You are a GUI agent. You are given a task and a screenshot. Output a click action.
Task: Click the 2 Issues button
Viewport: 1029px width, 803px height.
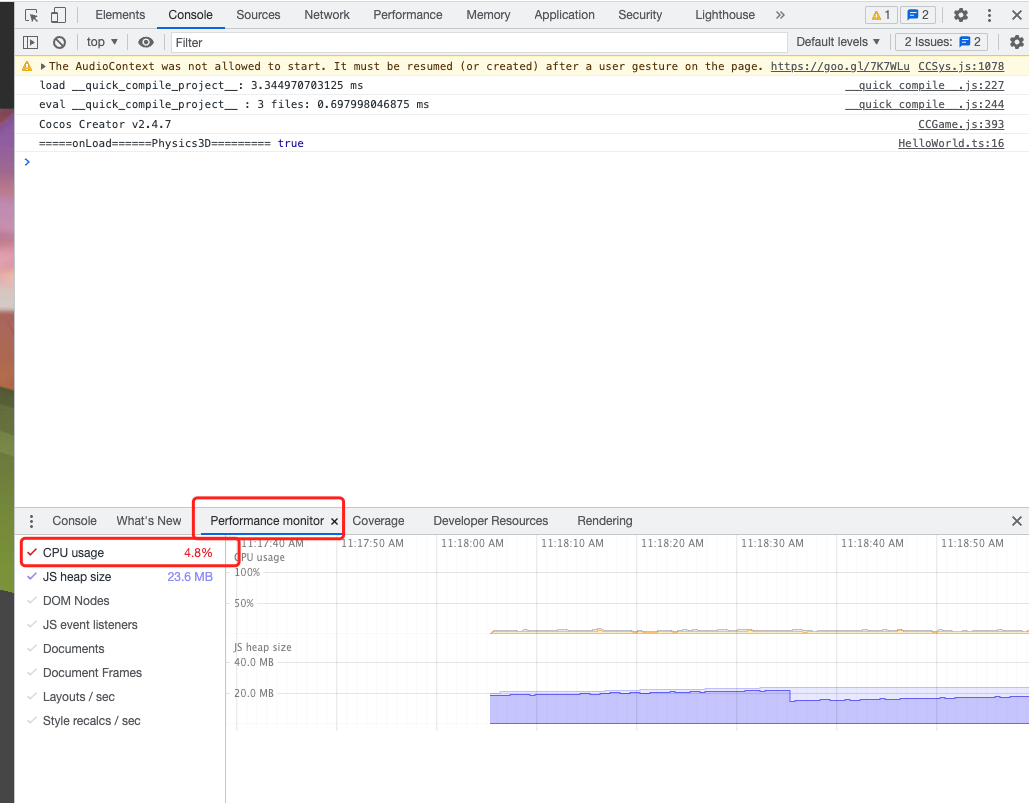(x=942, y=42)
